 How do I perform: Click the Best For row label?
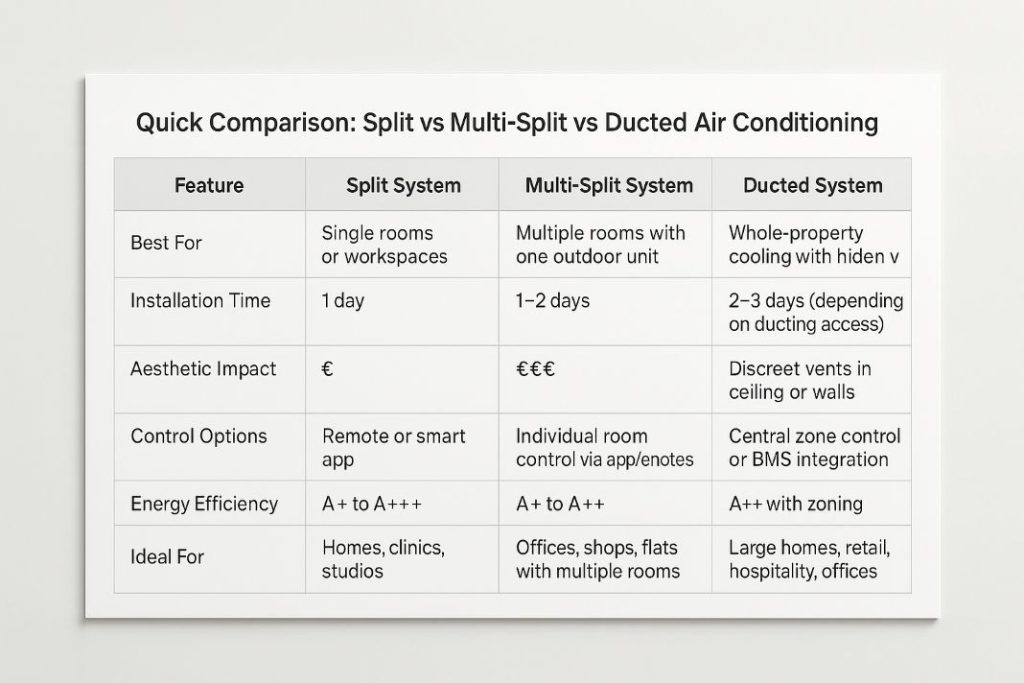tap(166, 243)
